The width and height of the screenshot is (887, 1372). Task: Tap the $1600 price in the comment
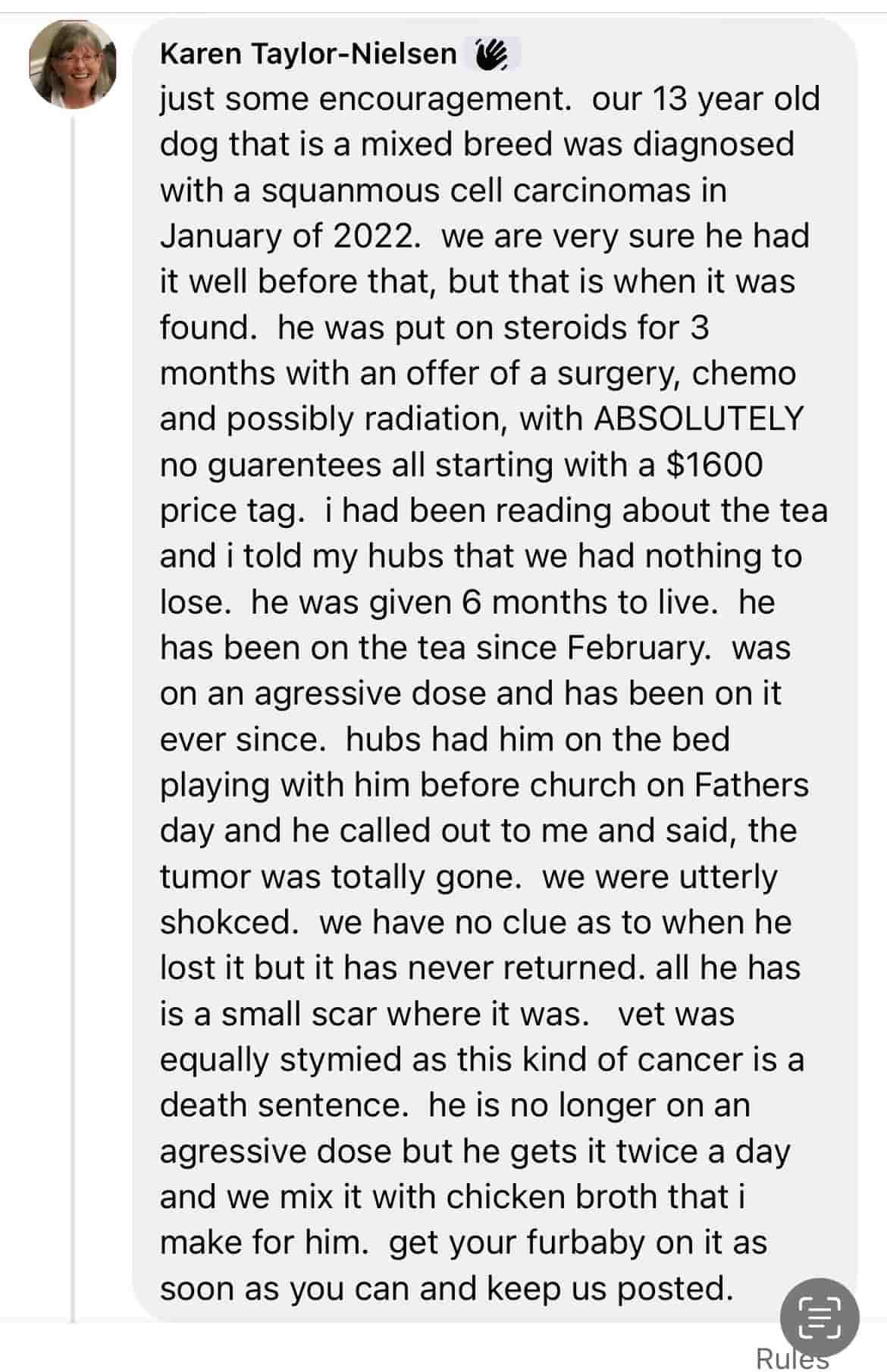point(713,464)
